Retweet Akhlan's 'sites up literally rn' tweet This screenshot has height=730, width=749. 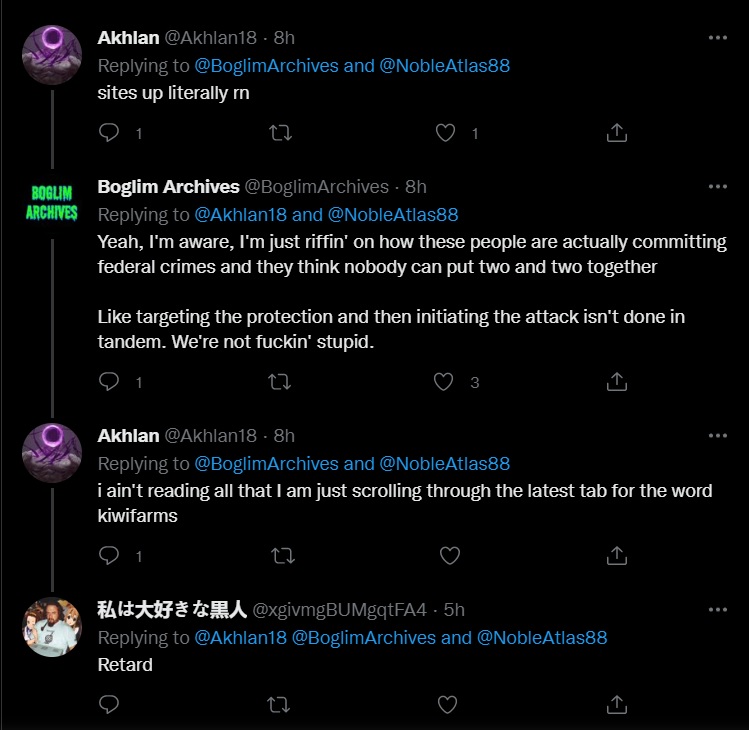coord(281,132)
